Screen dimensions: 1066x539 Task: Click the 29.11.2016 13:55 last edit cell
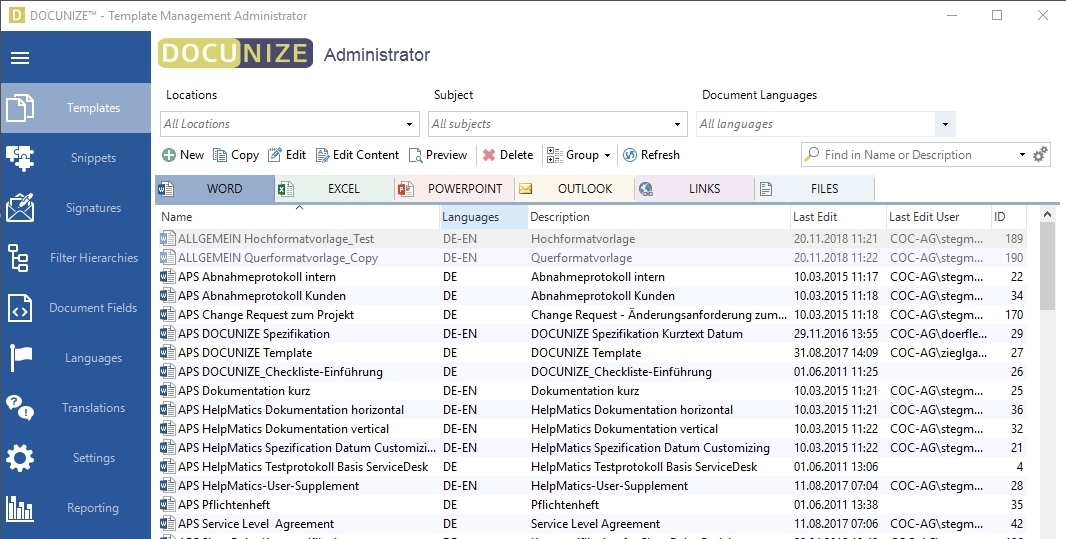click(x=836, y=334)
